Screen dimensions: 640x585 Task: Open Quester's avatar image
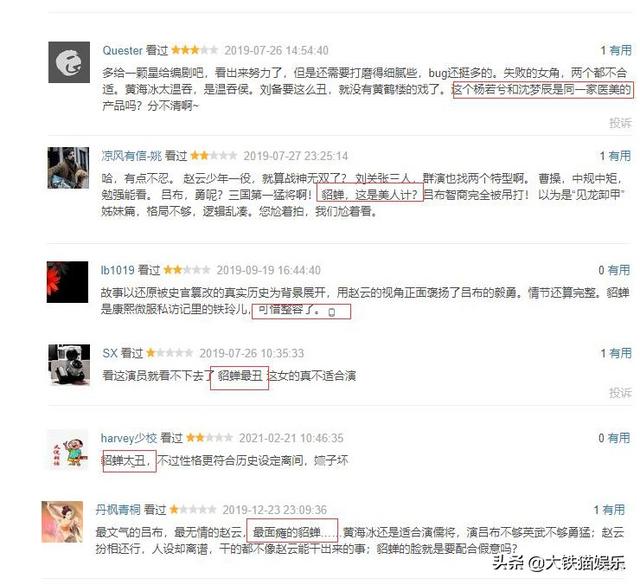69,62
